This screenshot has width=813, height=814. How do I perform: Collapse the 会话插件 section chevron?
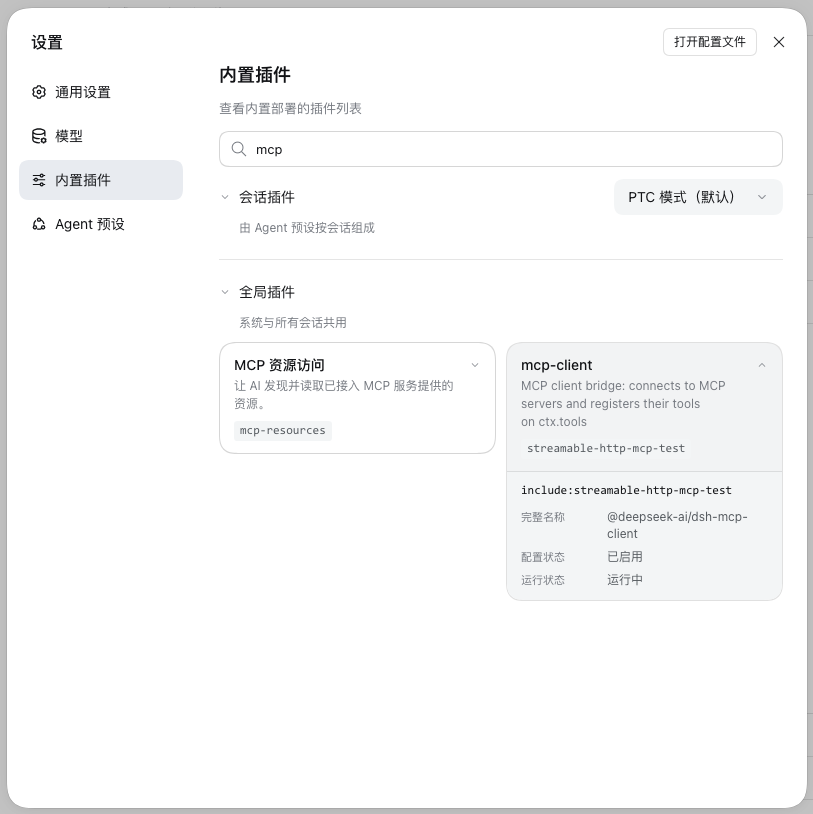tap(225, 197)
